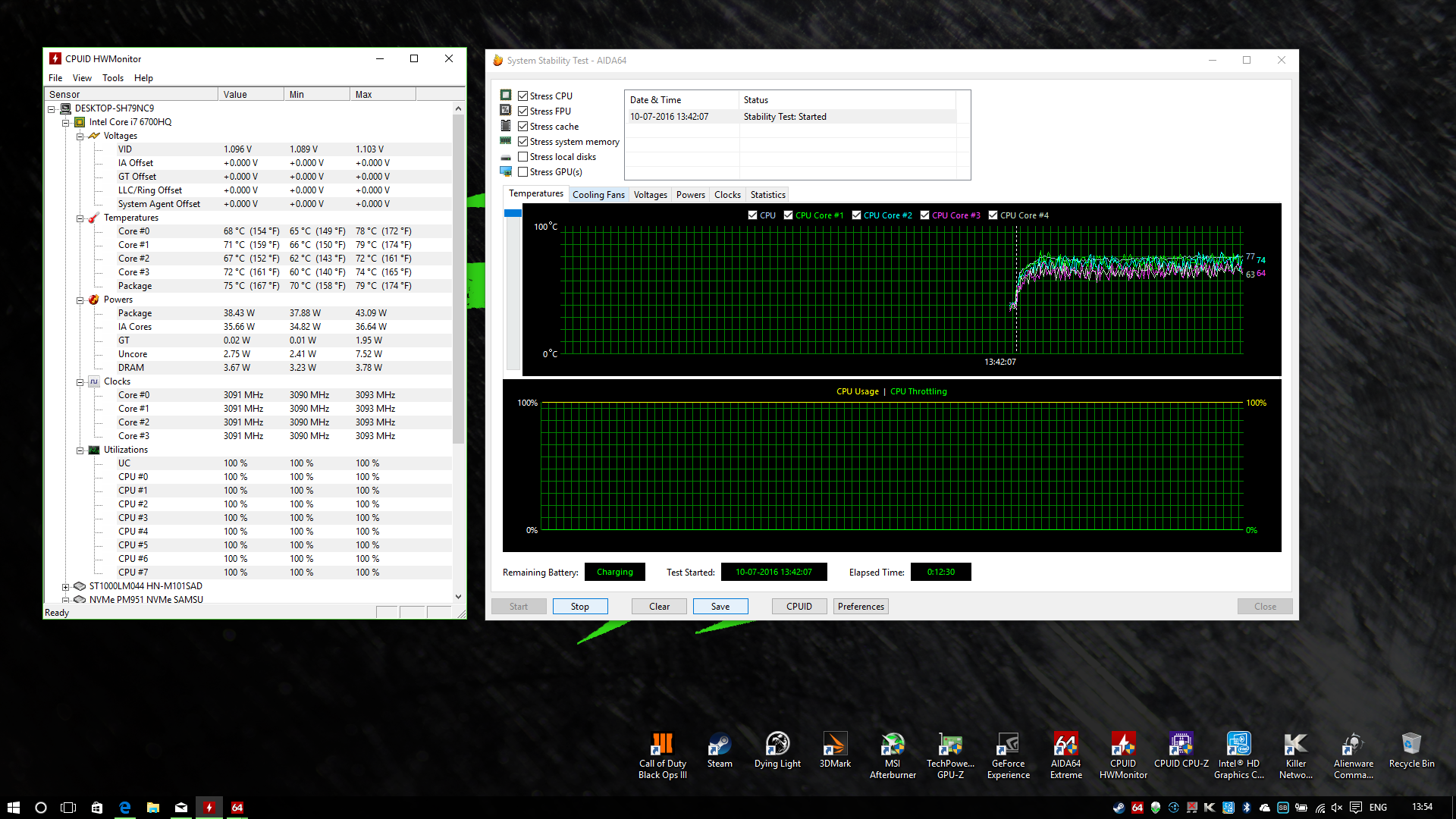Launch the AIDA64 Extreme desktop shortcut
1456x819 pixels.
tap(1065, 755)
